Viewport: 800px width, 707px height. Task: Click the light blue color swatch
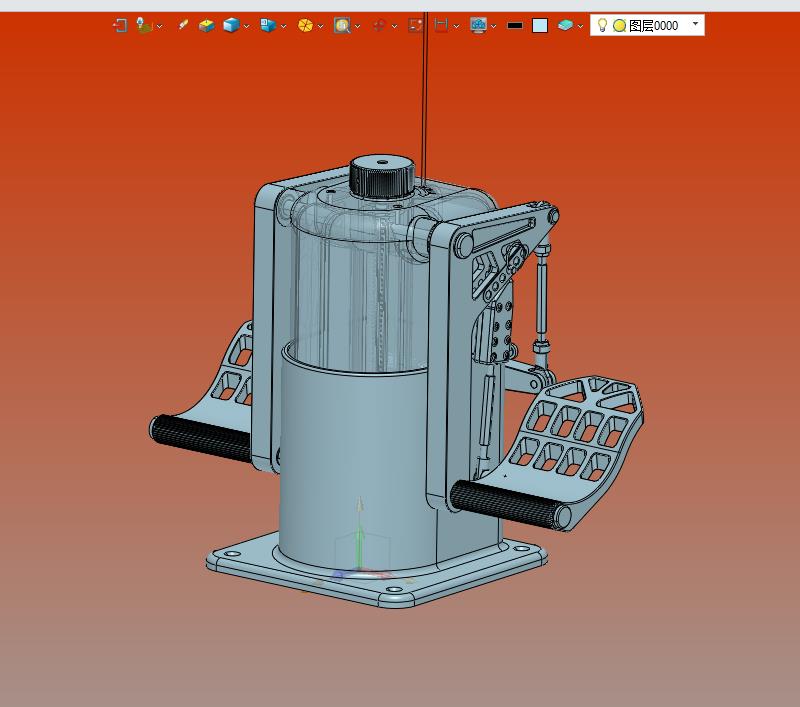coord(540,26)
